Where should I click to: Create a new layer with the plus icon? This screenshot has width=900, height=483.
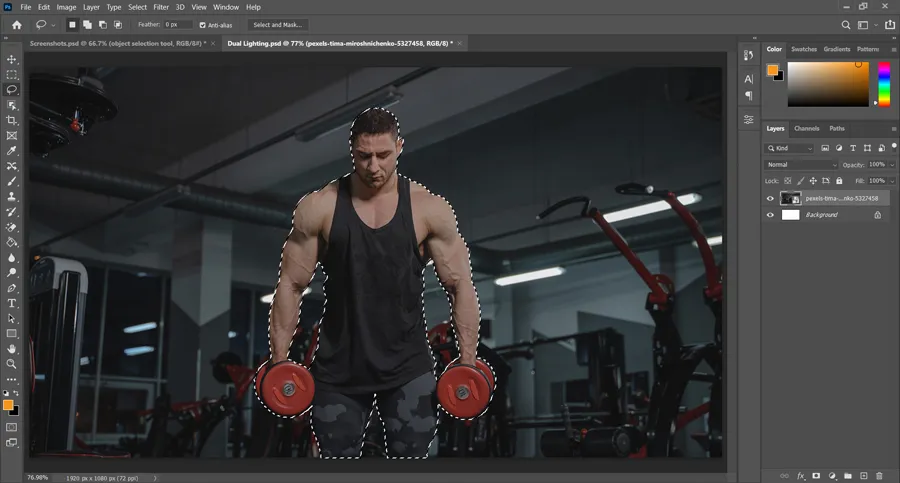pos(863,475)
